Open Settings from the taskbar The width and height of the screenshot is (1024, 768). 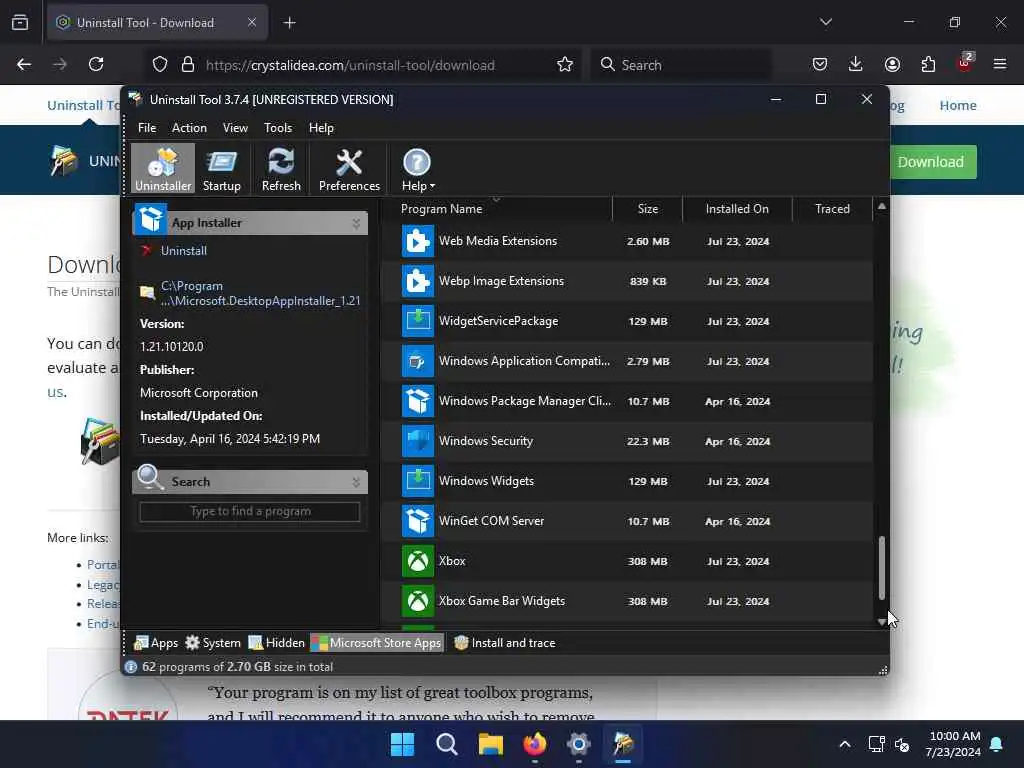(x=579, y=744)
